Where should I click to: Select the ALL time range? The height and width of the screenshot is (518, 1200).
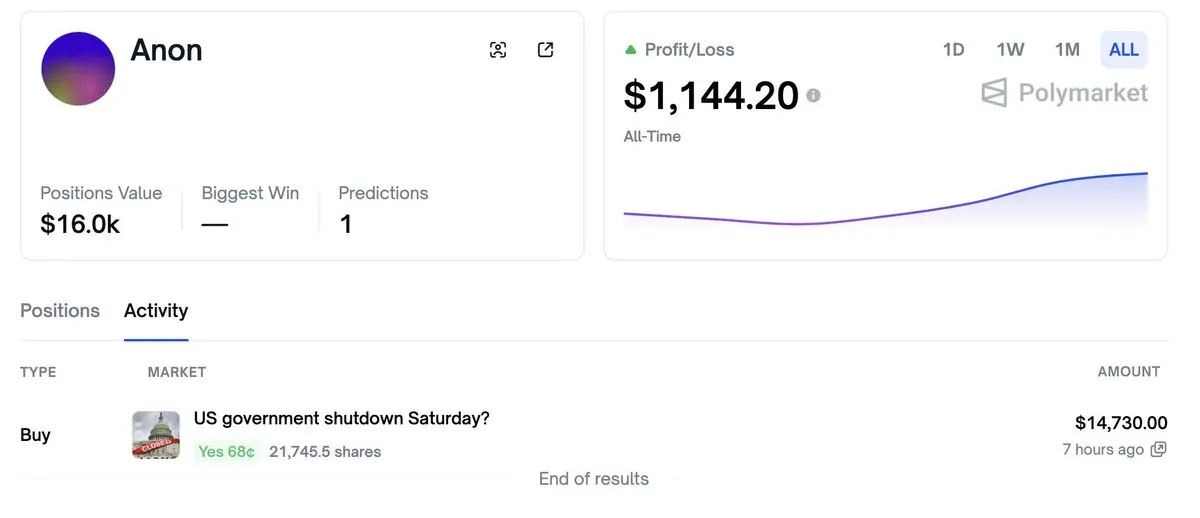1124,49
